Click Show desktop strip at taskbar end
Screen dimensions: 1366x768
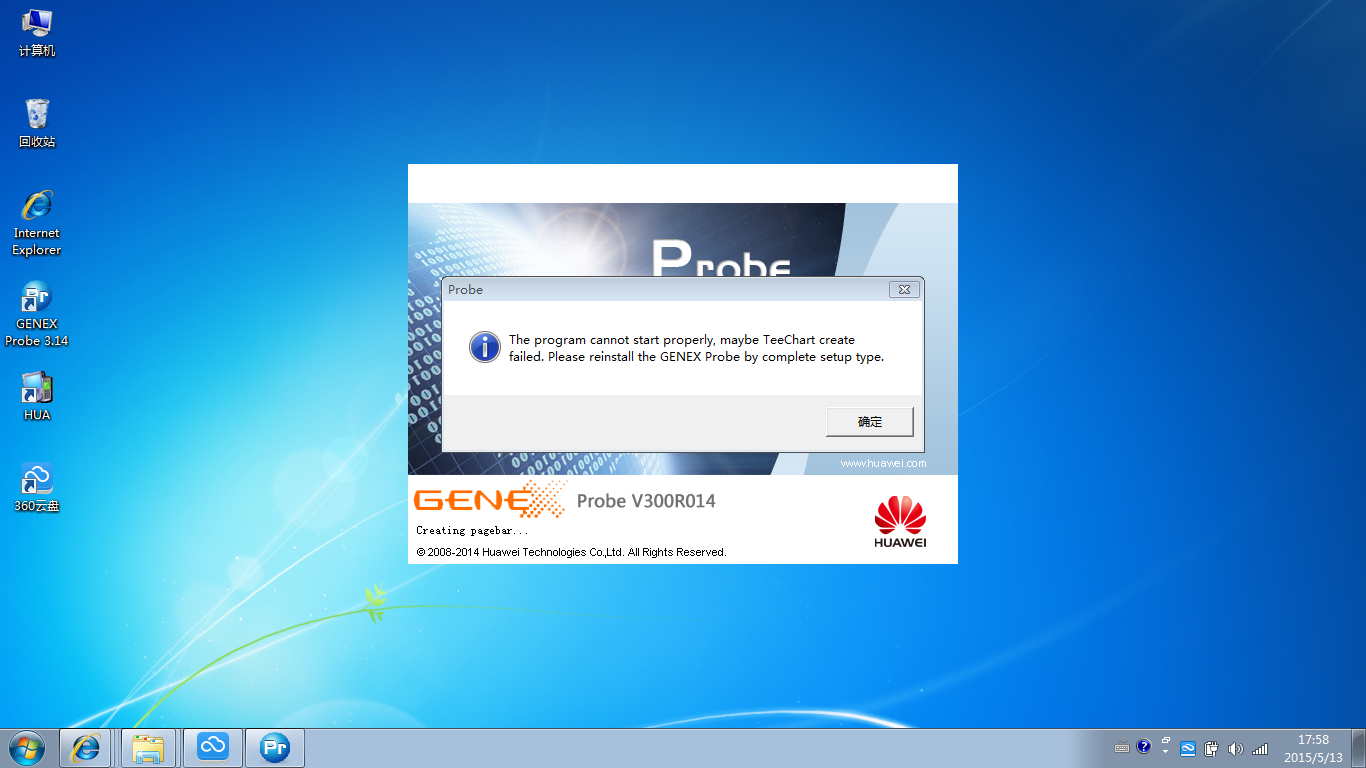1358,748
